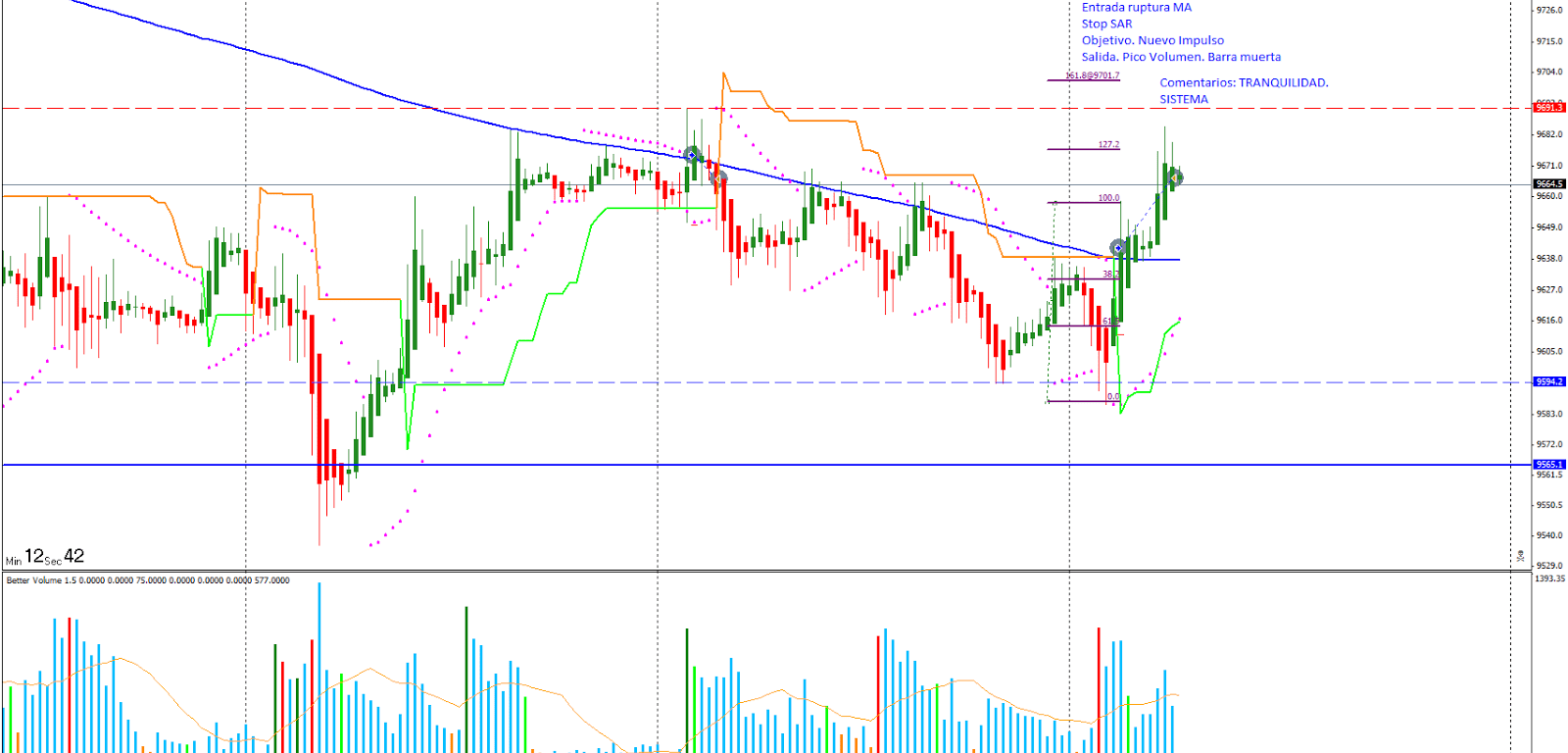Click the blue 9594.2 price label
This screenshot has width=1568, height=753.
tap(1548, 381)
